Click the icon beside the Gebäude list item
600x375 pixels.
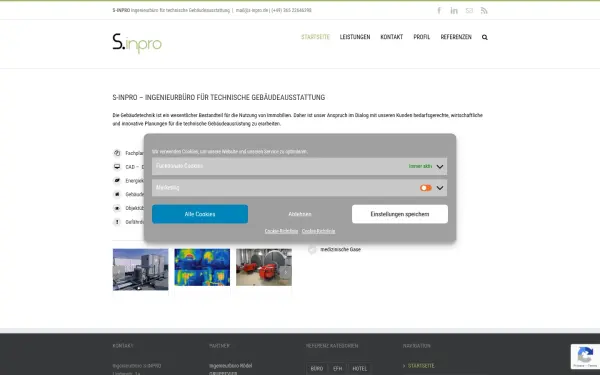coord(117,194)
